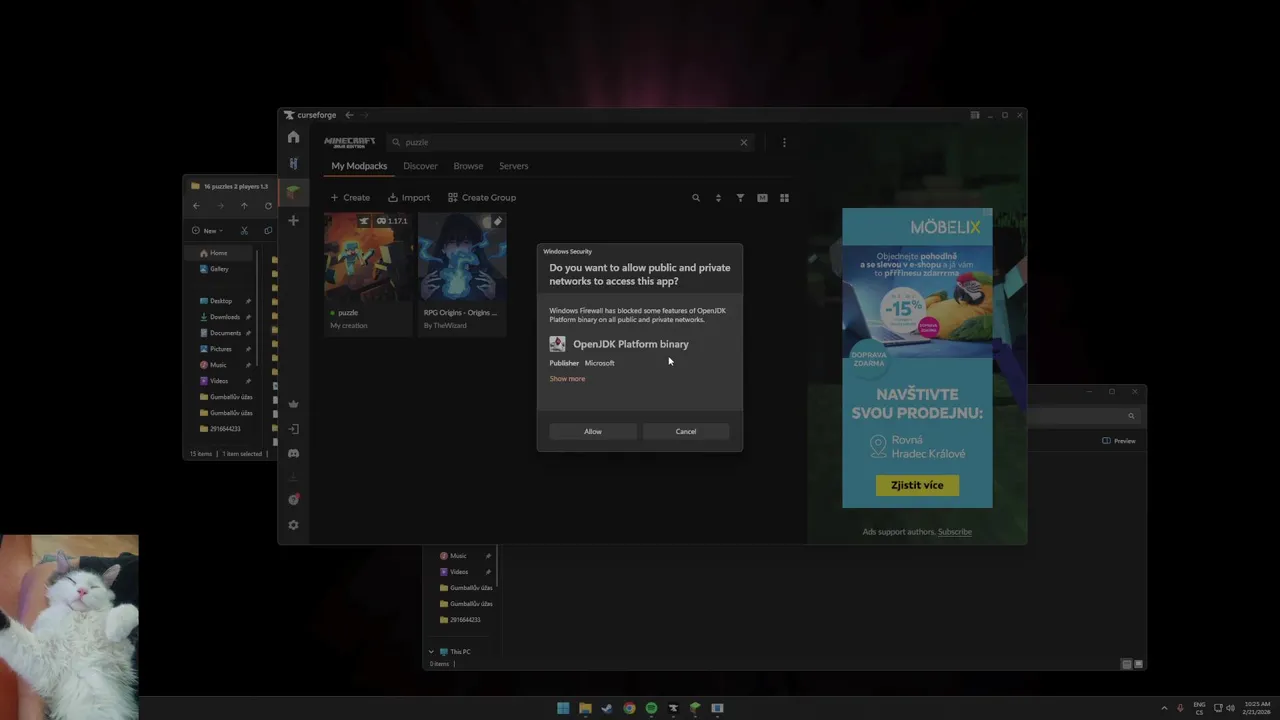
Task: Click the M icon in modpack toolbar
Action: pyautogui.click(x=762, y=198)
